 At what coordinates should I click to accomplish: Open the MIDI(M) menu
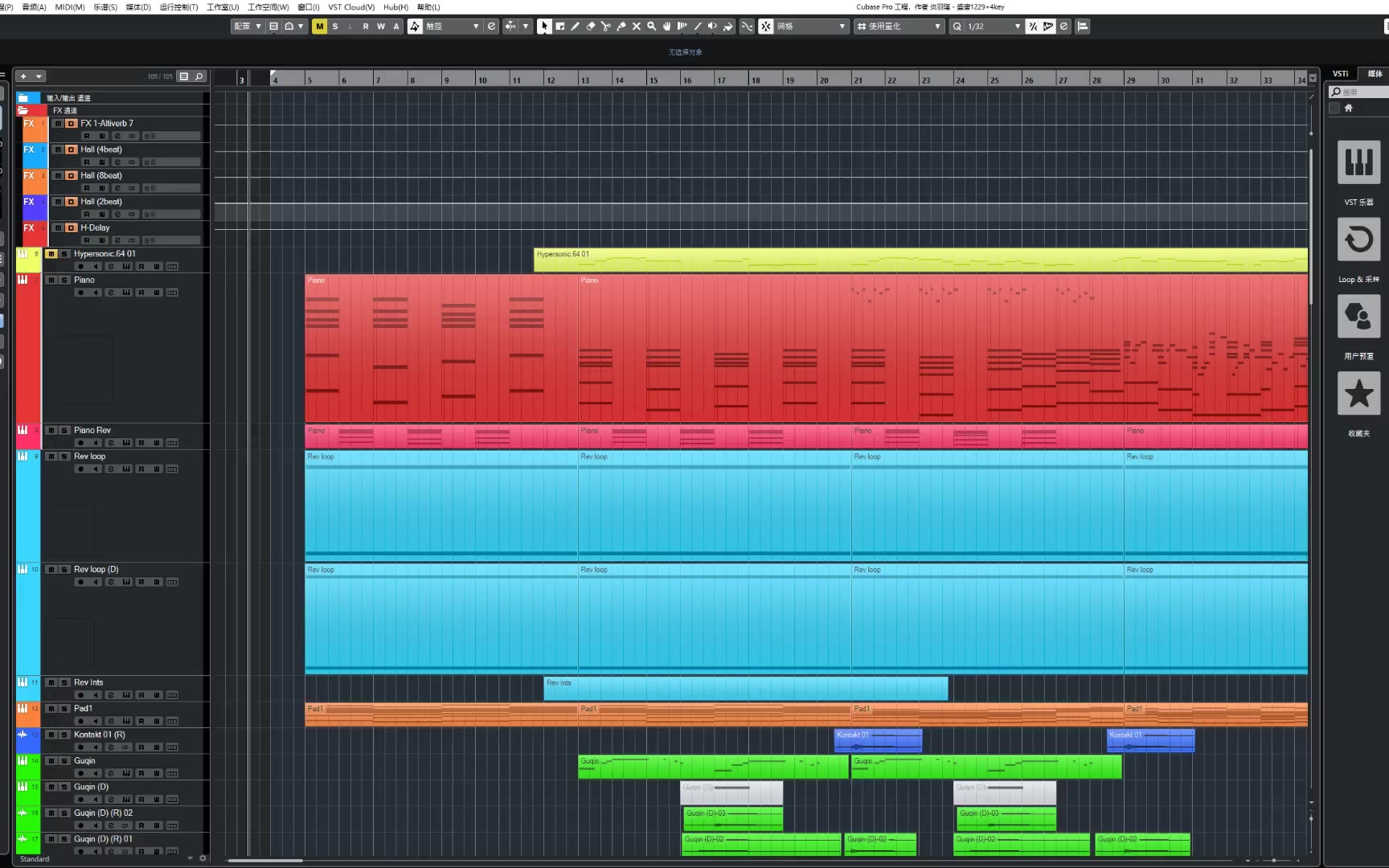pyautogui.click(x=70, y=6)
